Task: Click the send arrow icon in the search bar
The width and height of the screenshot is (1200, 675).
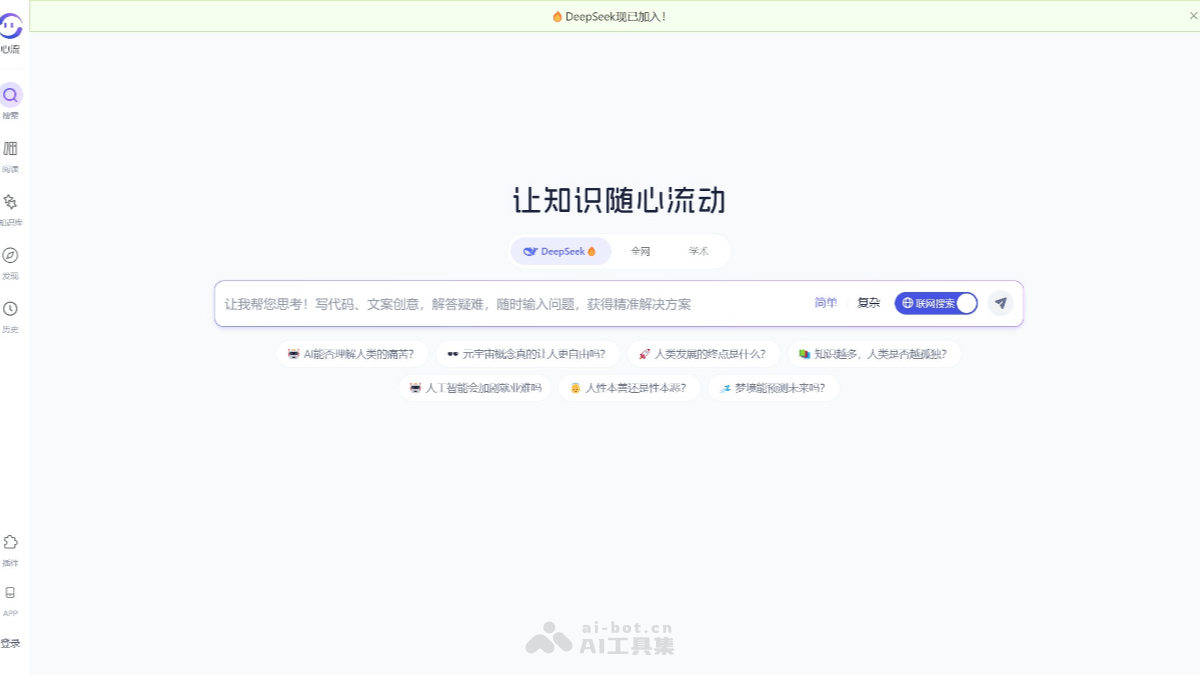Action: click(x=1001, y=303)
